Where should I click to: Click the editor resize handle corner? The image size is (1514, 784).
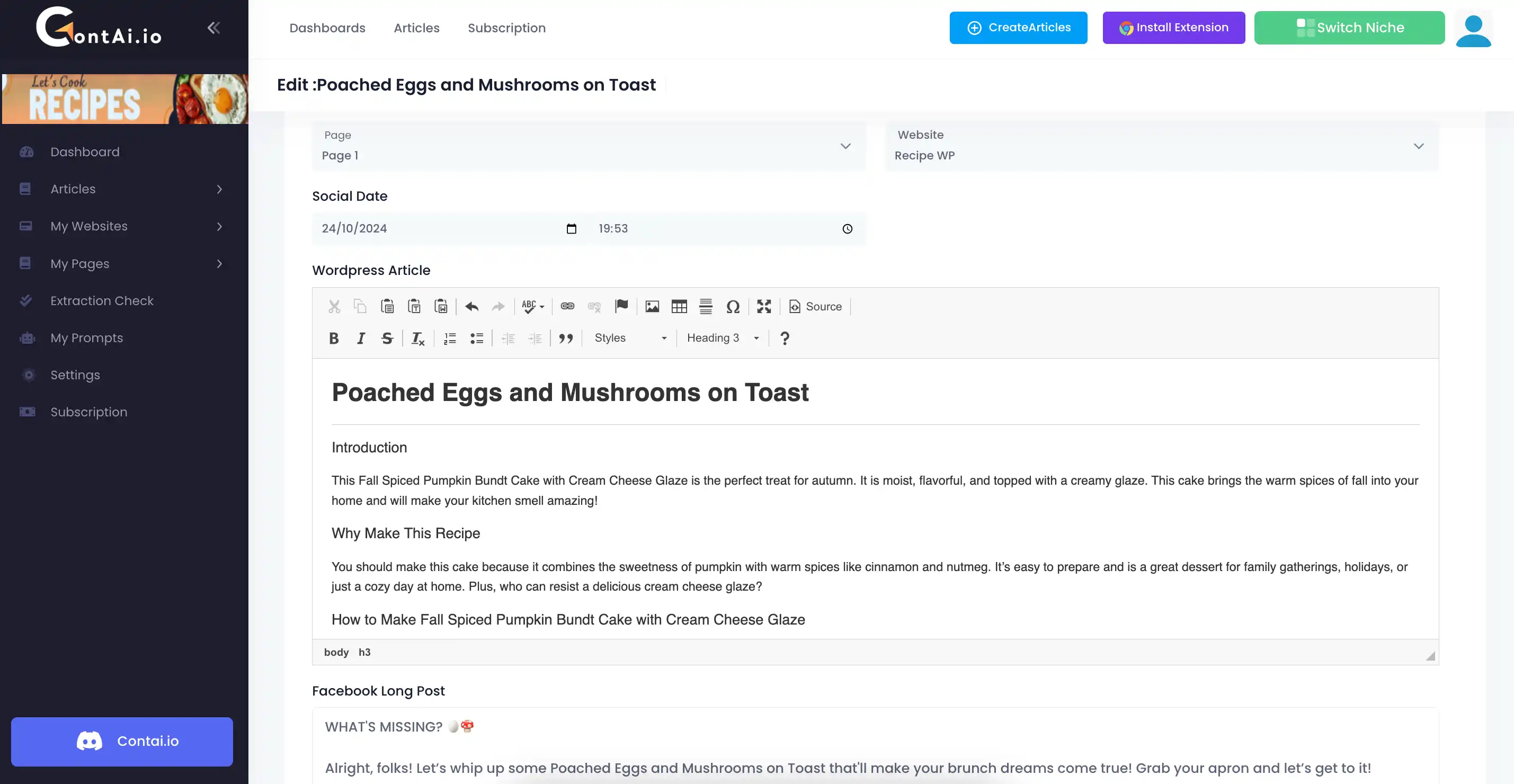[1430, 656]
